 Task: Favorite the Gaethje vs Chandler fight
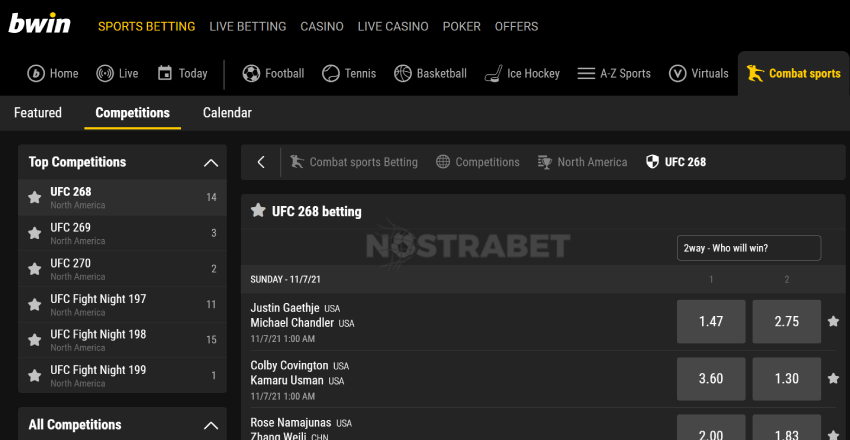(833, 321)
